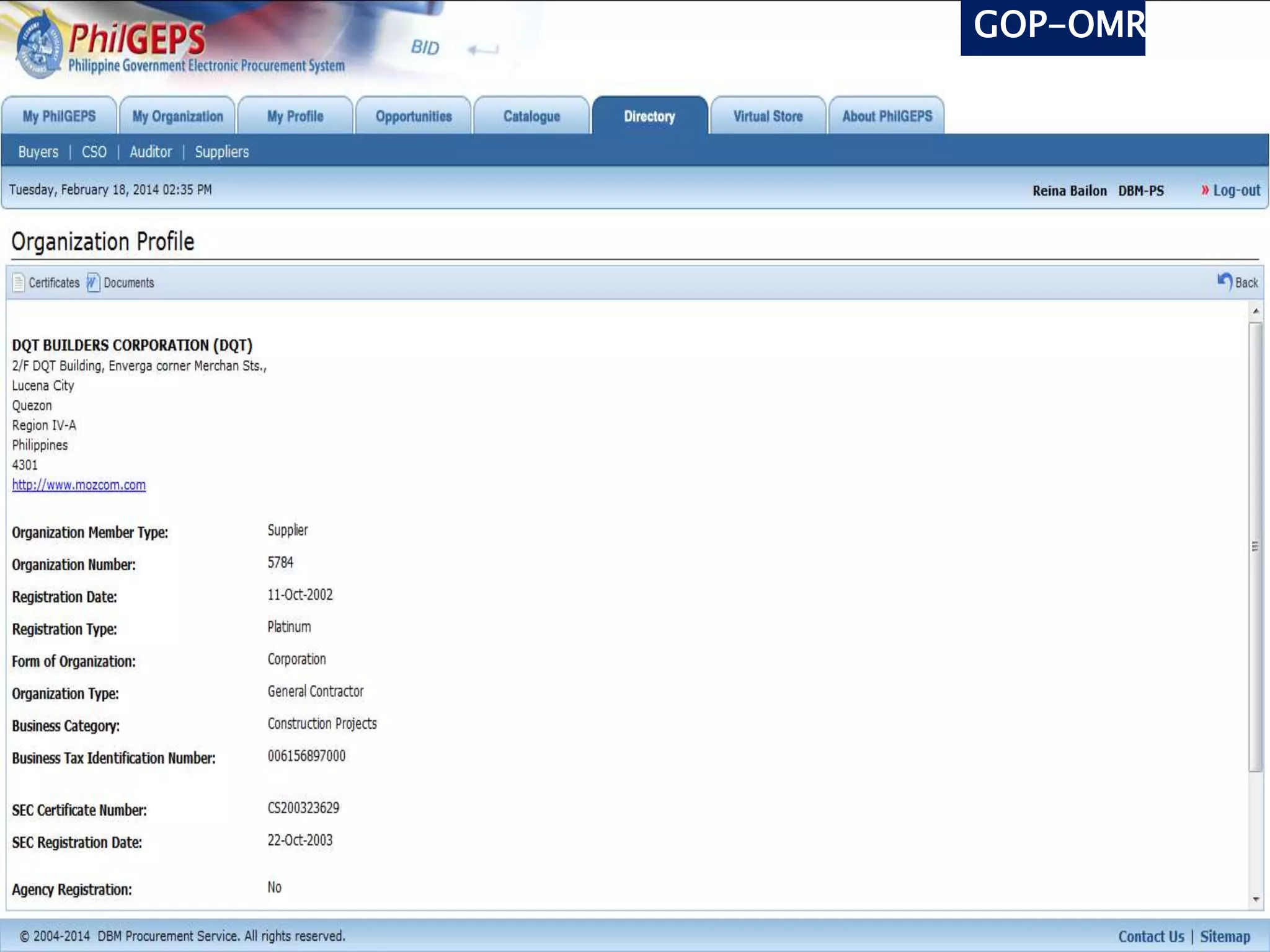
Task: Open the My PhilGEPS tab
Action: coord(59,116)
